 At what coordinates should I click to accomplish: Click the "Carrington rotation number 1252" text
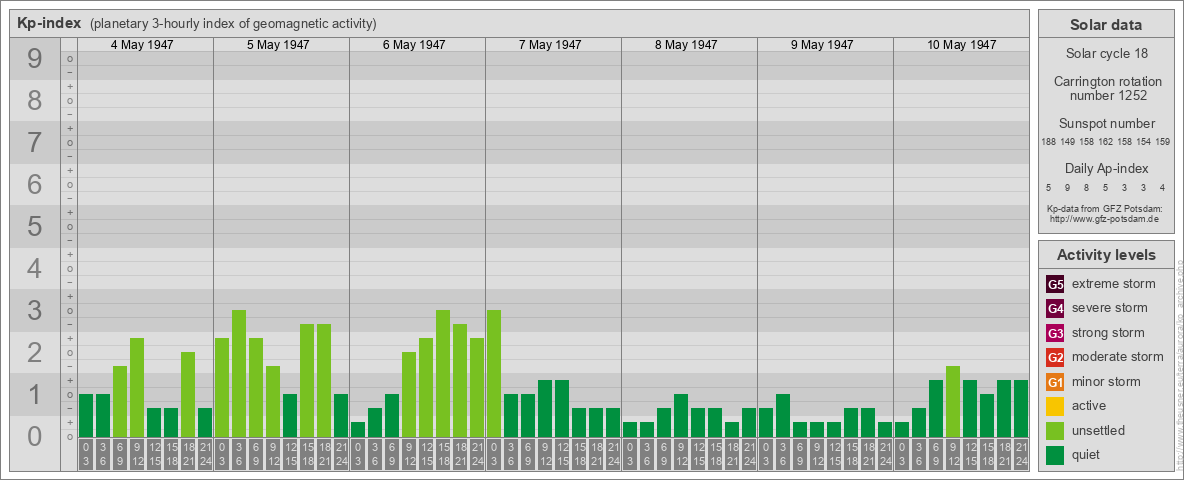click(1106, 88)
